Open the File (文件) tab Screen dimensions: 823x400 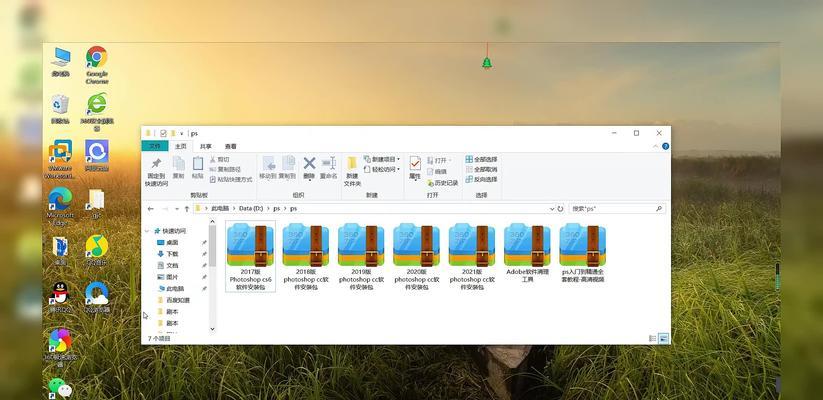click(155, 146)
